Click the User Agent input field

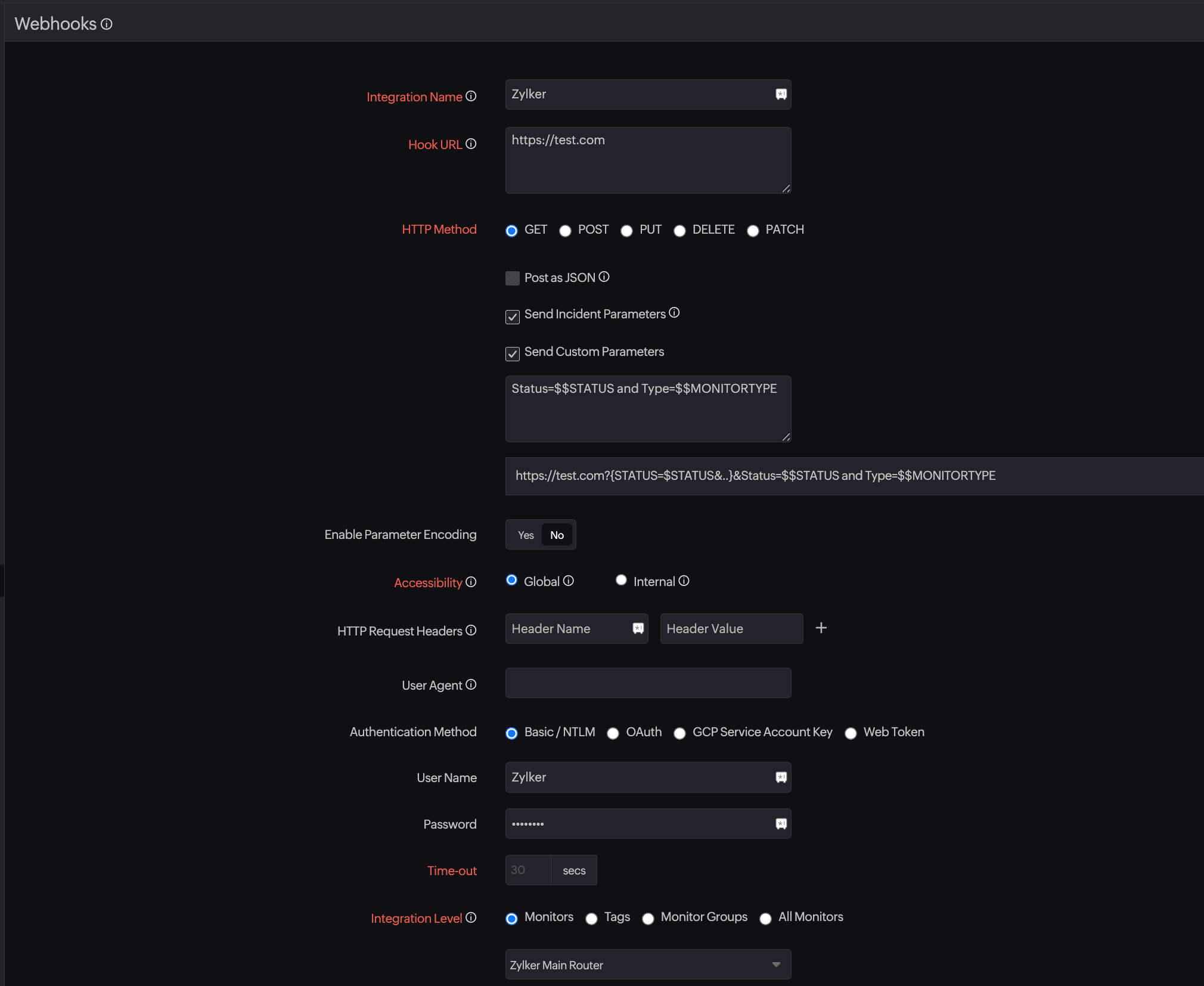(x=647, y=683)
